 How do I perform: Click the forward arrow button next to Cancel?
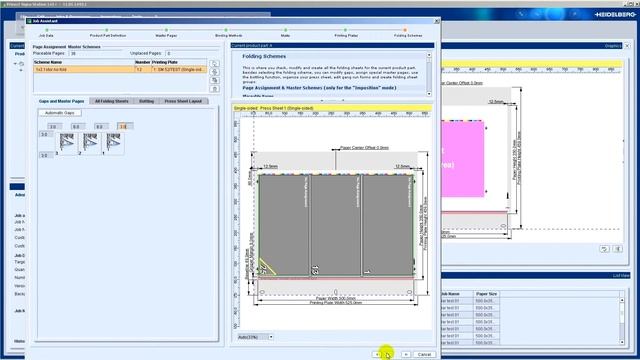pyautogui.click(x=406, y=354)
